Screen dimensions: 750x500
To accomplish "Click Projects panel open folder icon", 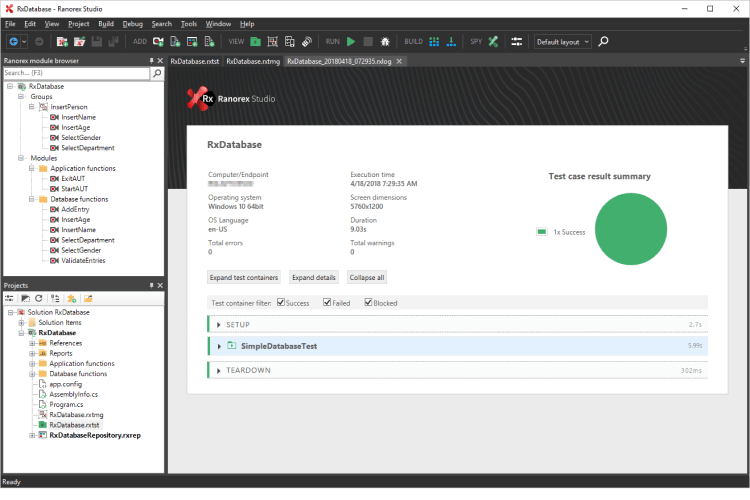I will pyautogui.click(x=88, y=298).
